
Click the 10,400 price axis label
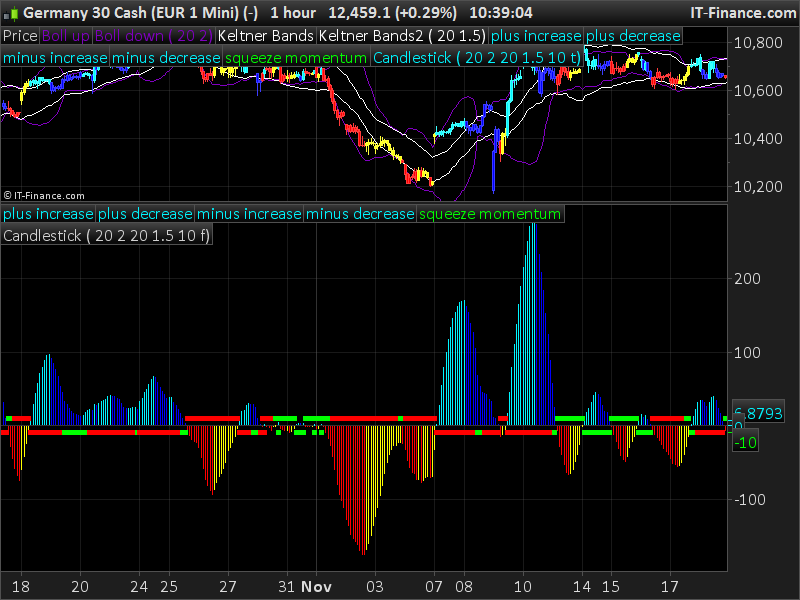(758, 138)
